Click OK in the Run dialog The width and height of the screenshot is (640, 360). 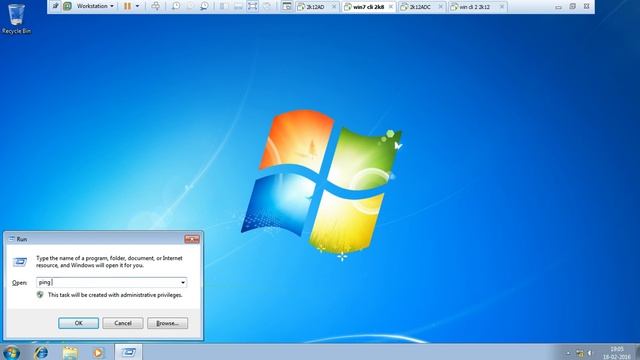tap(78, 323)
